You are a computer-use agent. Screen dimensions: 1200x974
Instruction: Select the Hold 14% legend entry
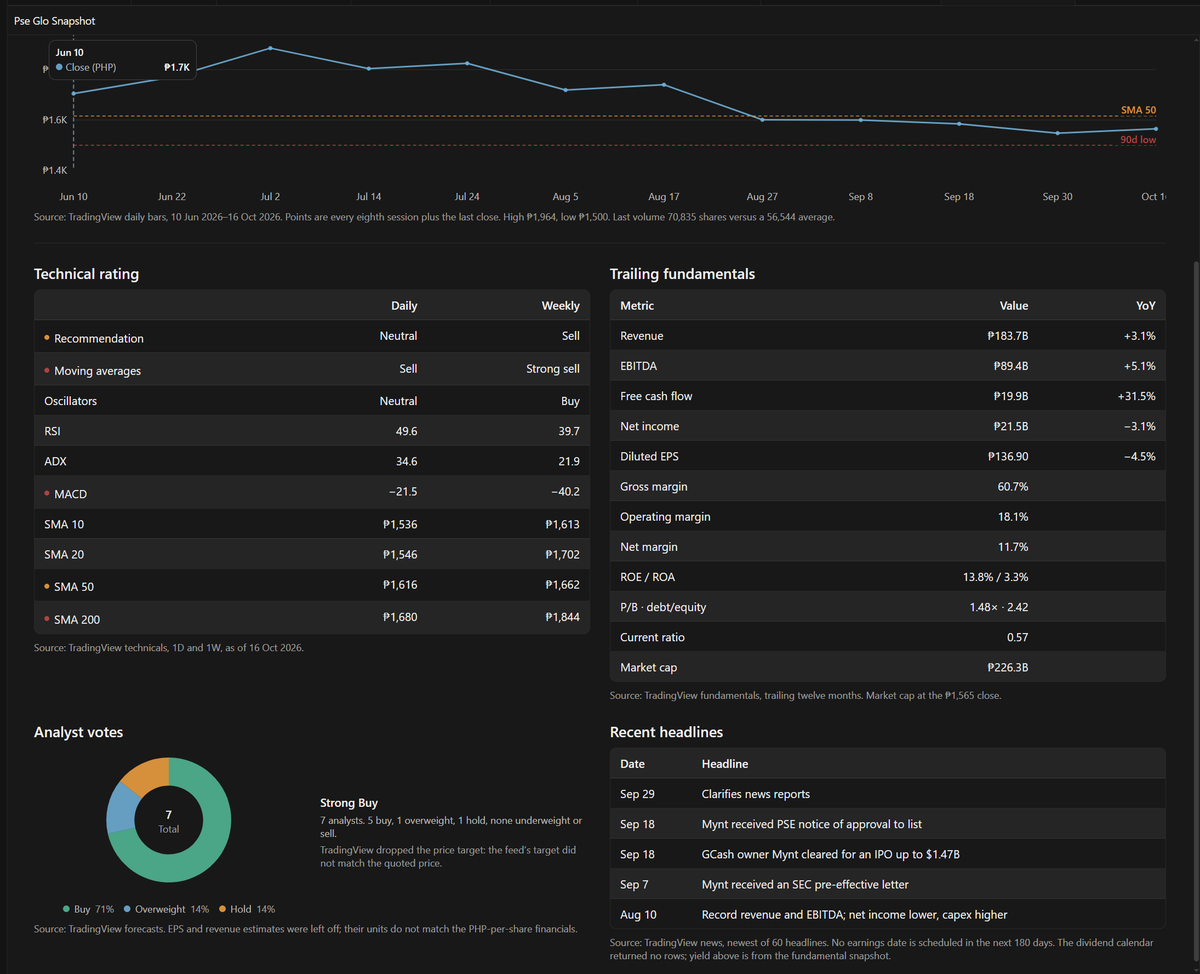[246, 909]
